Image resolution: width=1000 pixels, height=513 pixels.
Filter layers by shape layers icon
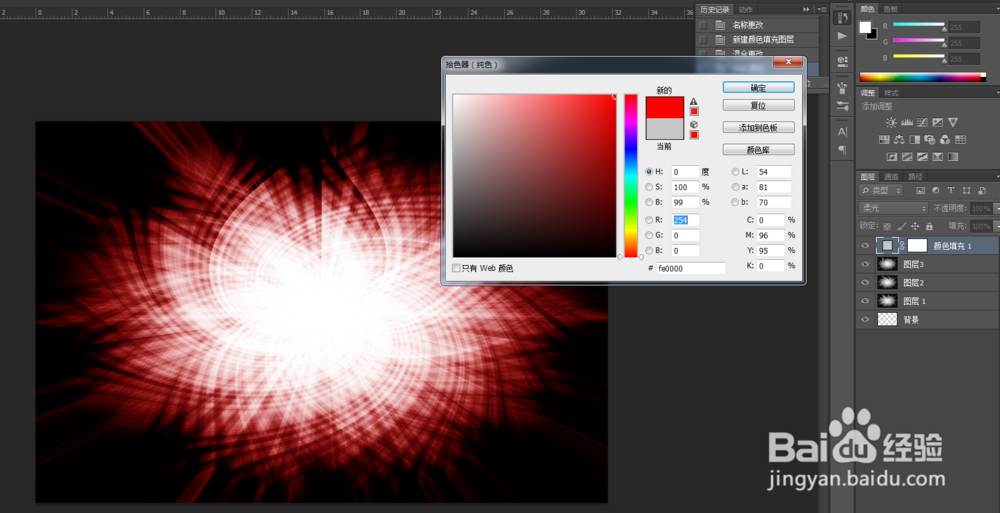[966, 190]
